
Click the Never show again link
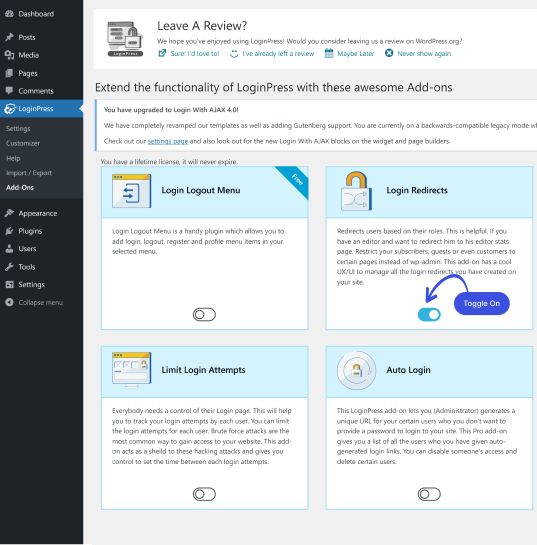424,54
